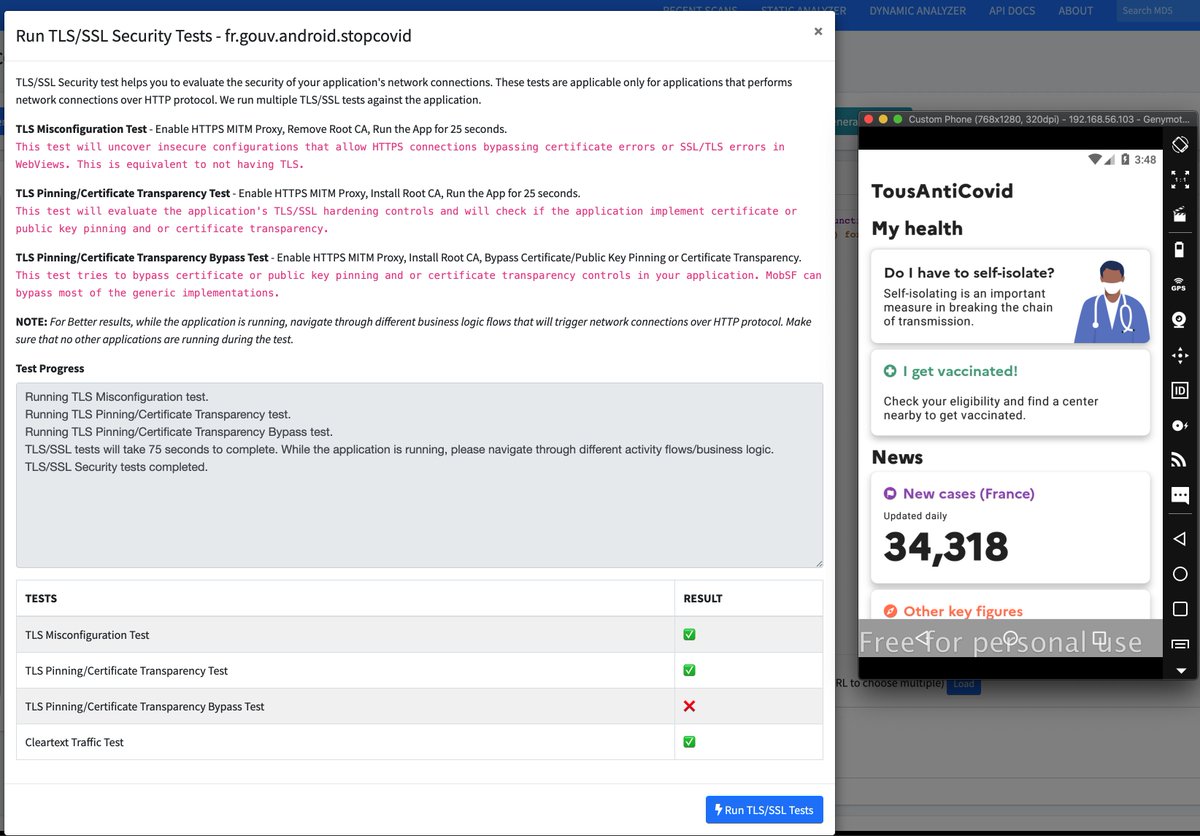Screen dimensions: 1200x836
Task: Open Genymotion screen capture clapperboard tool
Action: click(x=1179, y=213)
